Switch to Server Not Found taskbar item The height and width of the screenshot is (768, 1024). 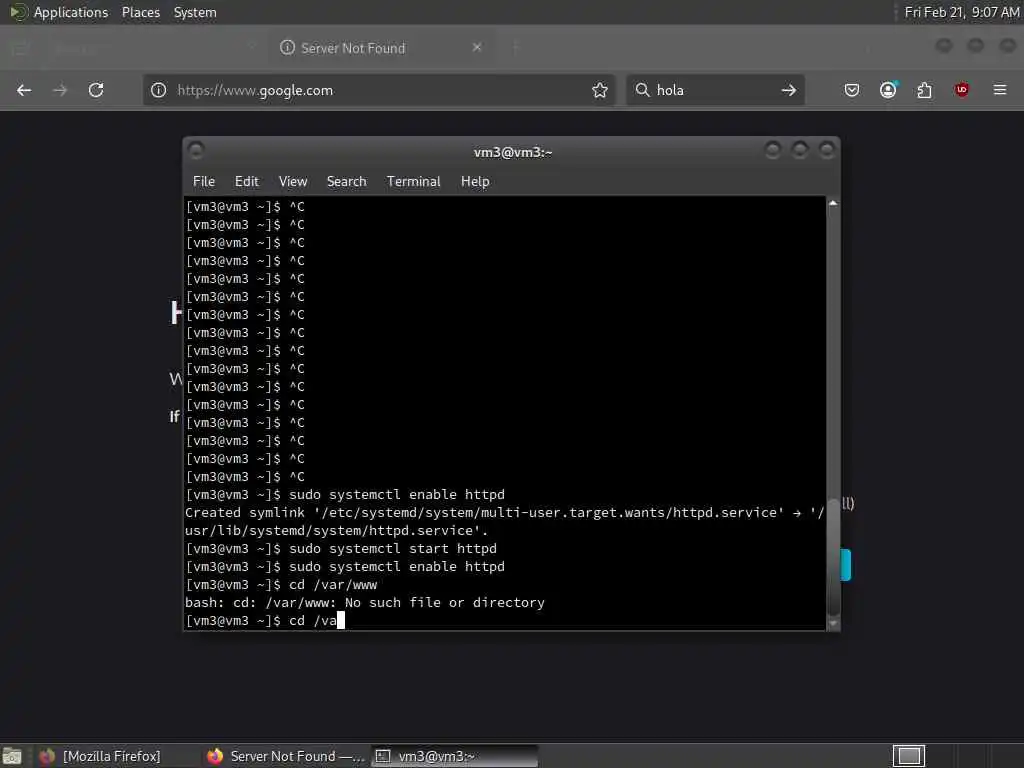coord(285,756)
